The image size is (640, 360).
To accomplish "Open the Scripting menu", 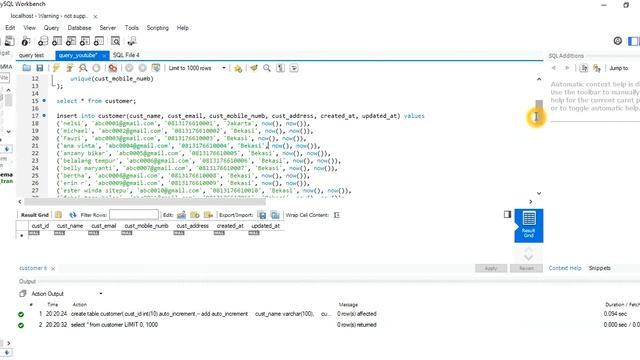I will tap(158, 28).
